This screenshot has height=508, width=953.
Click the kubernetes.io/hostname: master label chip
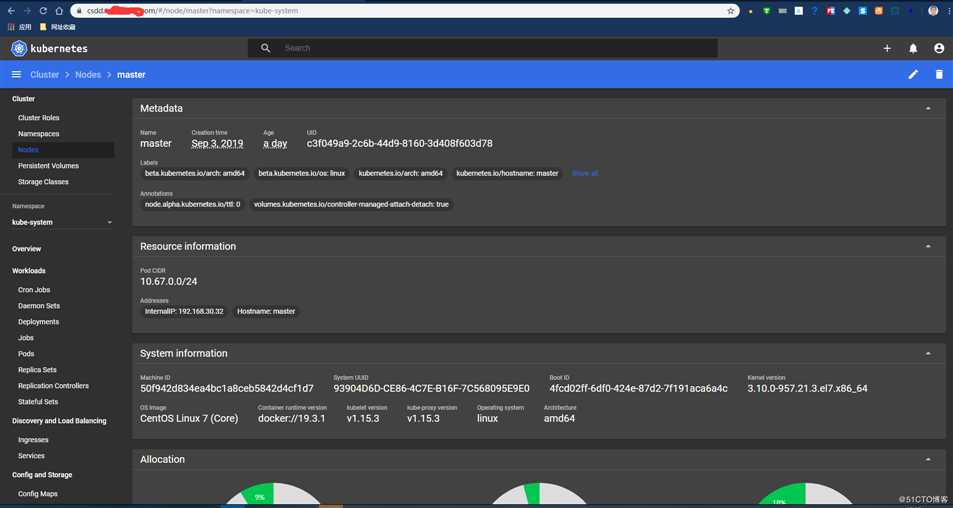point(507,173)
